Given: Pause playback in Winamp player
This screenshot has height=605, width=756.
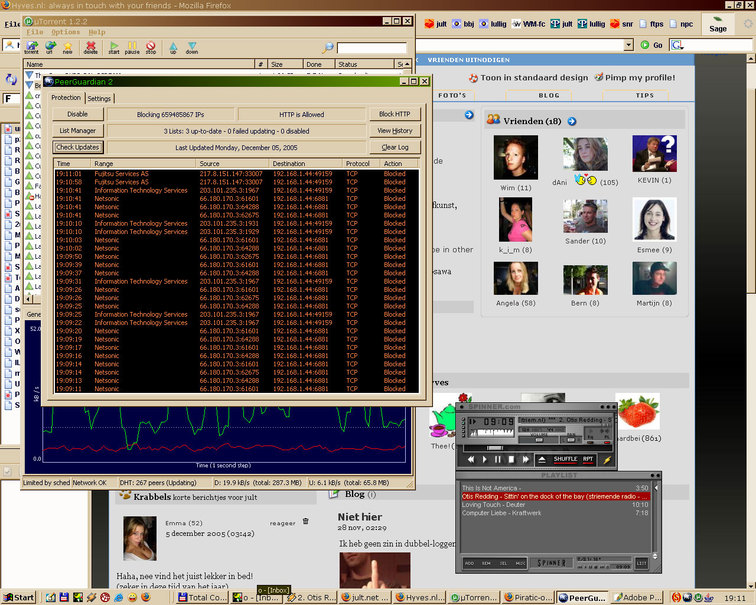Looking at the screenshot, I should 498,459.
